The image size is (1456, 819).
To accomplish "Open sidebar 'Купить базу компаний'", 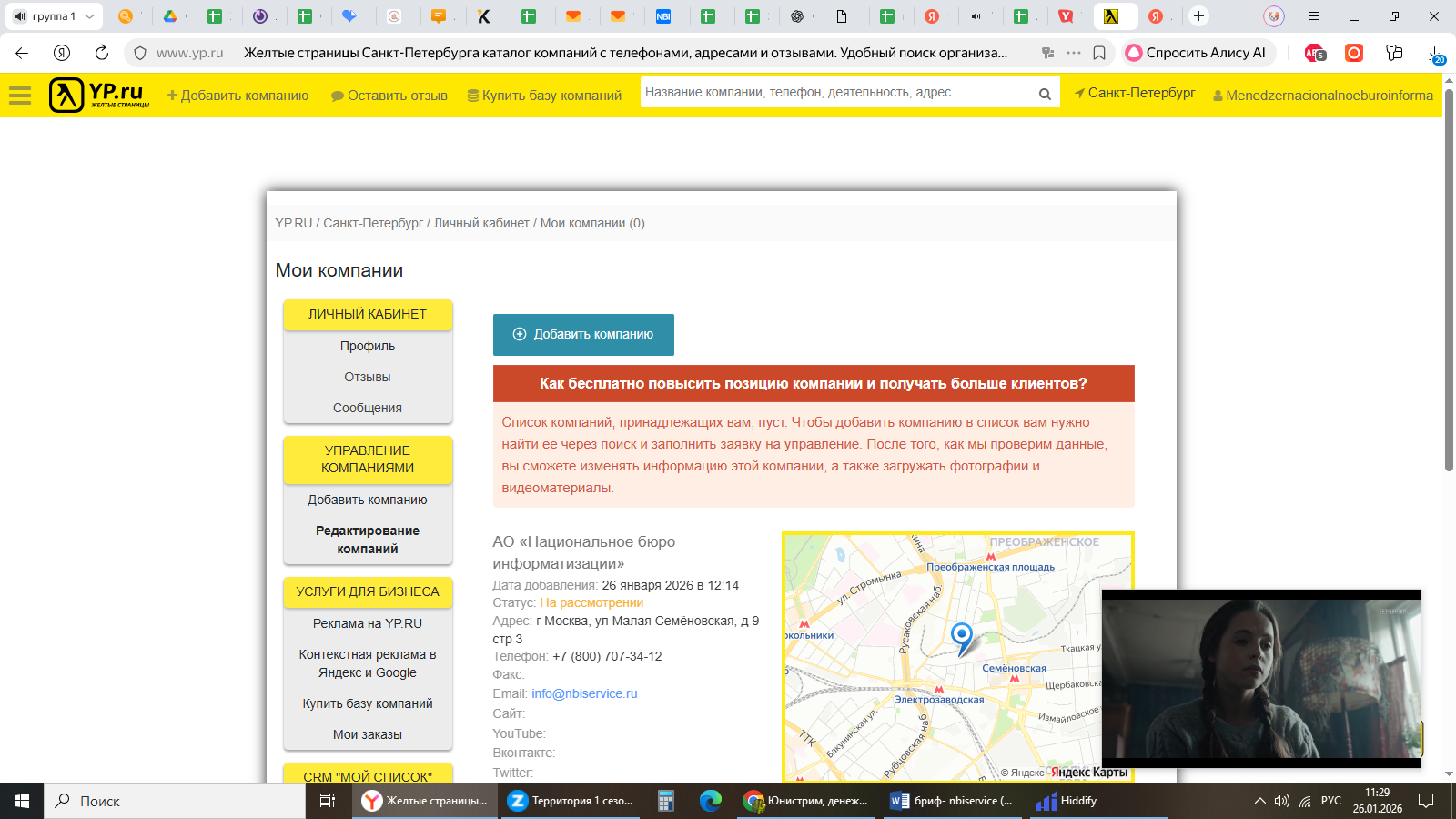I will (368, 703).
